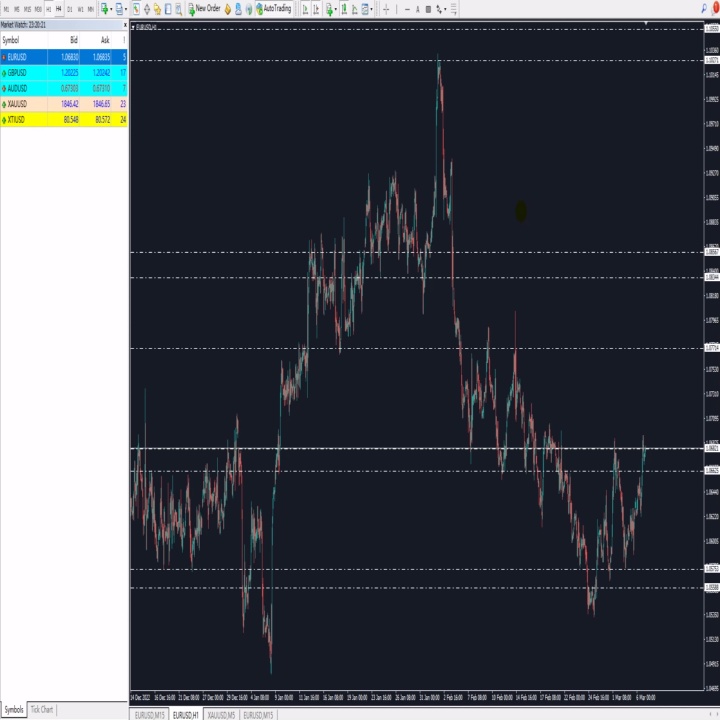
Task: Switch chart to H4 timeframe
Action: point(58,9)
